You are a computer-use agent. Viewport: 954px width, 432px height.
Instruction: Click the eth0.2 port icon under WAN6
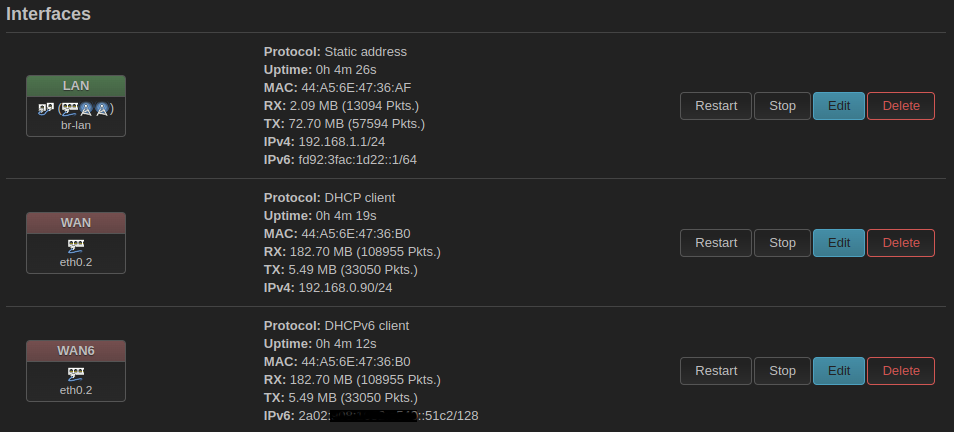tap(76, 374)
